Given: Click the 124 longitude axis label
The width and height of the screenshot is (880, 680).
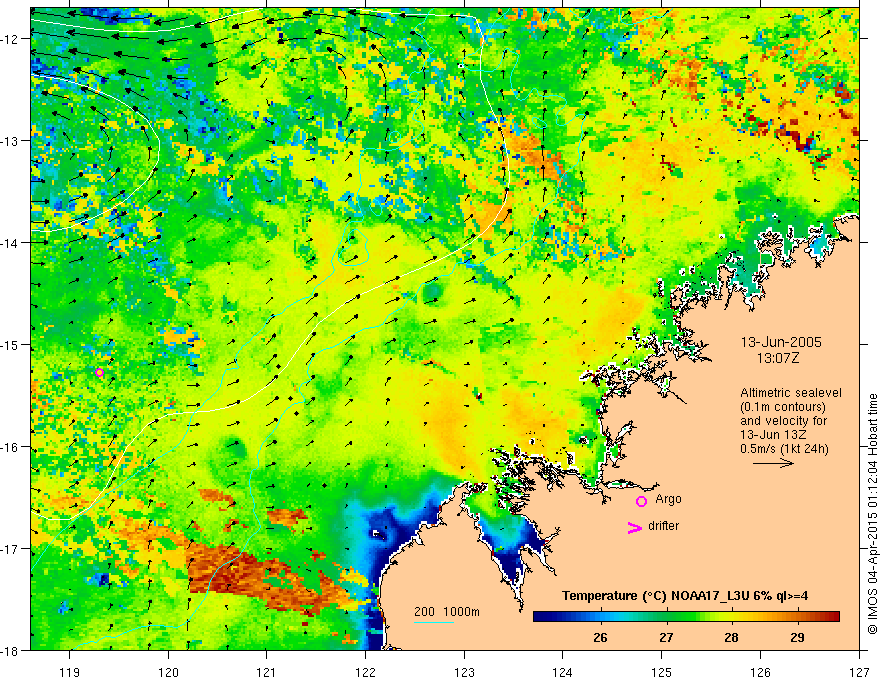Looking at the screenshot, I should click(x=563, y=672).
